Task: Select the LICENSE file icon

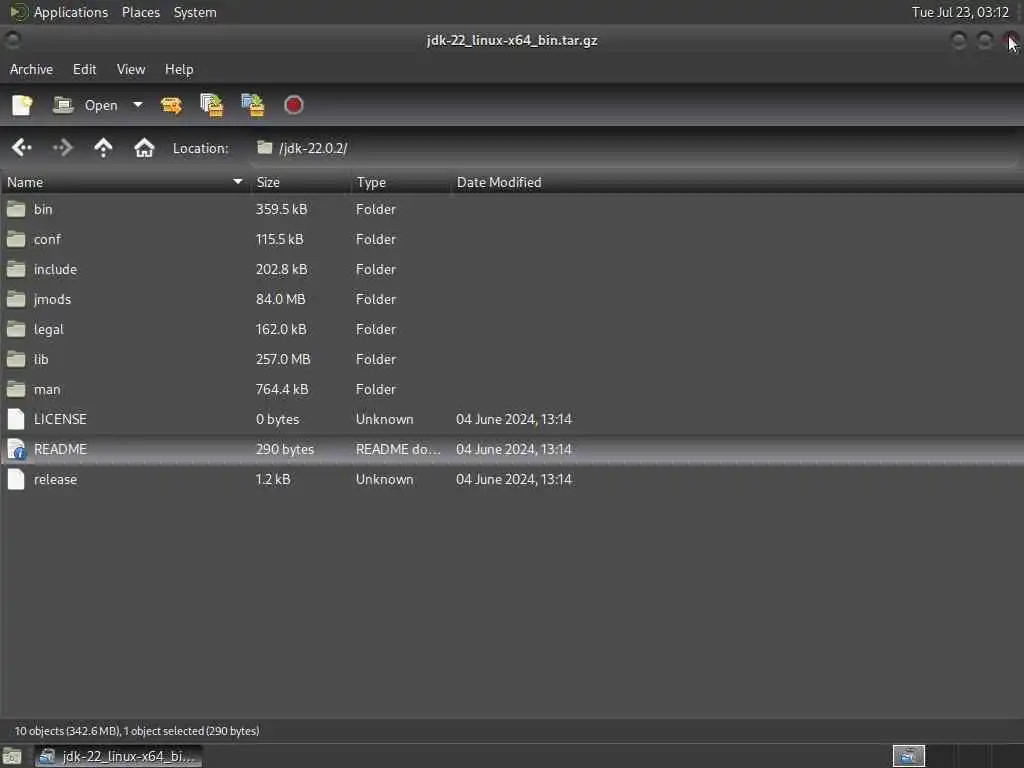Action: tap(16, 419)
